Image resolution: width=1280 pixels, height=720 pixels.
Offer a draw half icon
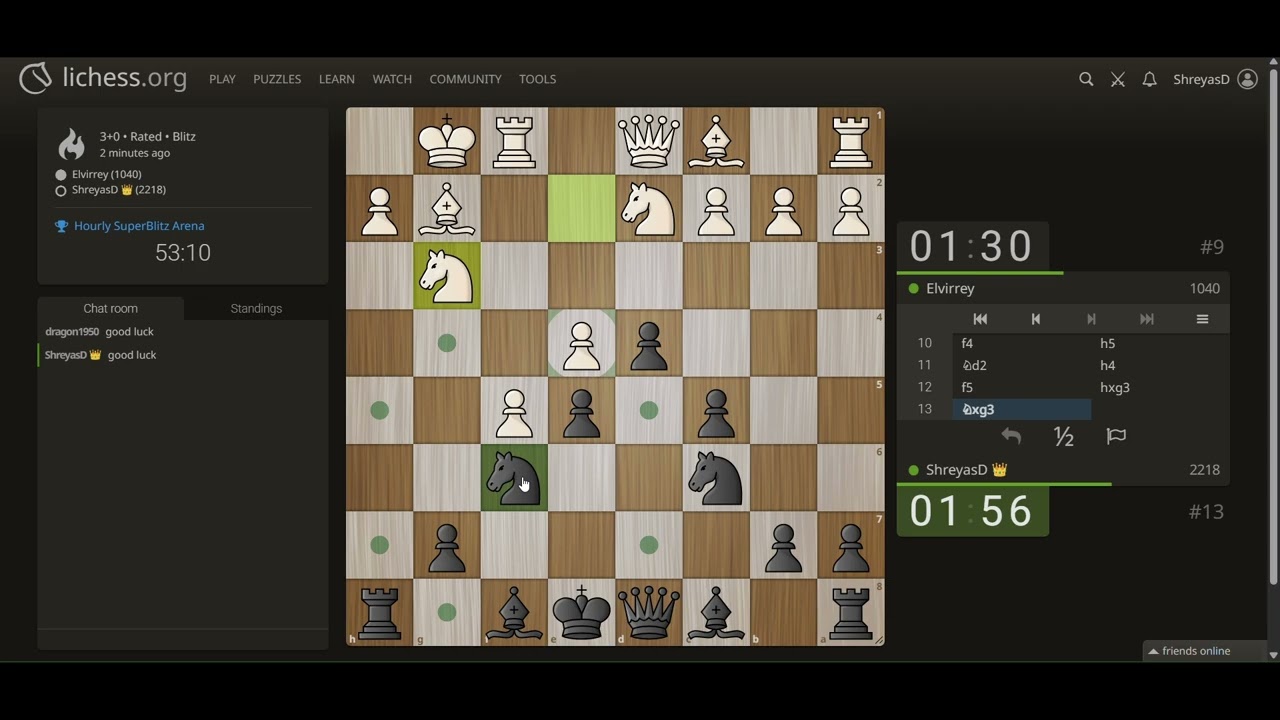(1064, 437)
